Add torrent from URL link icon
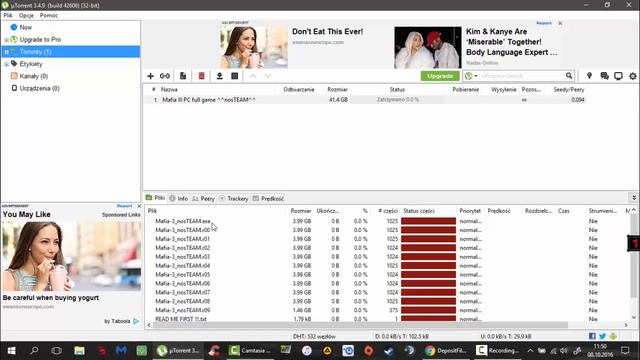This screenshot has height=360, width=640. coord(164,76)
